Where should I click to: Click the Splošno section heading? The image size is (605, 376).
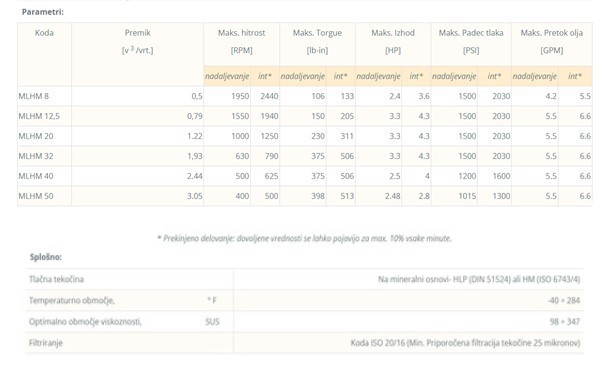[x=46, y=257]
